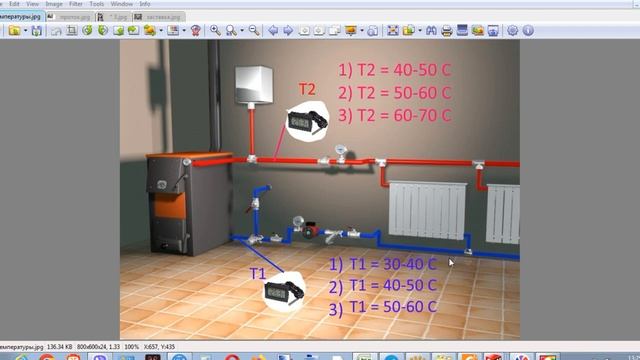
Task: Click the heating diagram image canvas
Action: pyautogui.click(x=320, y=189)
